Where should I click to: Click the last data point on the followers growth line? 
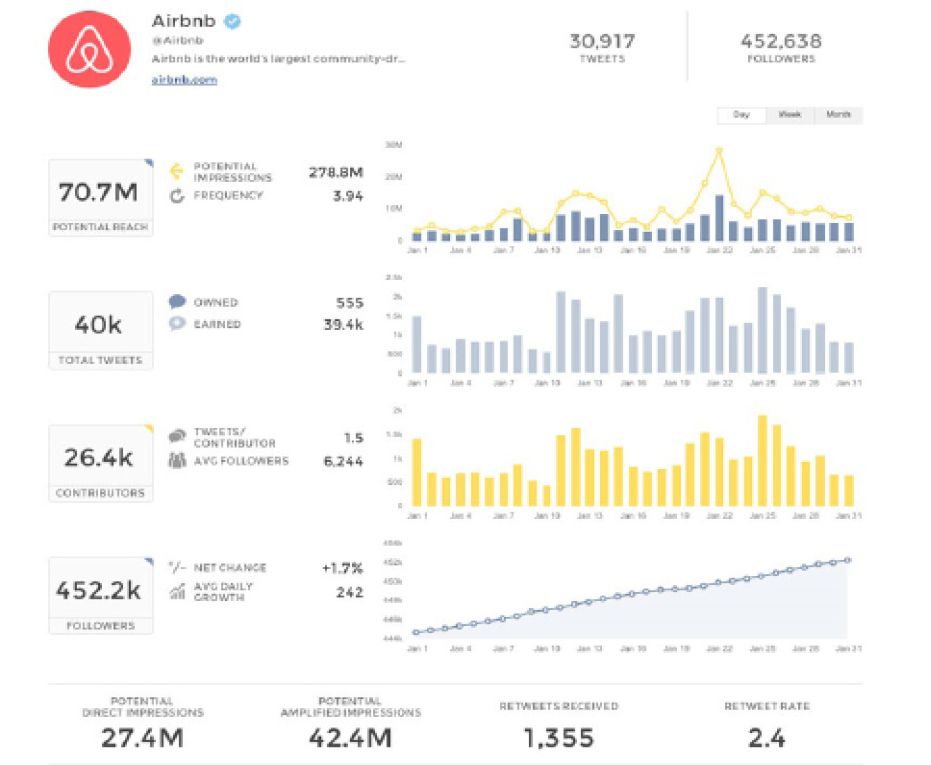pos(848,560)
